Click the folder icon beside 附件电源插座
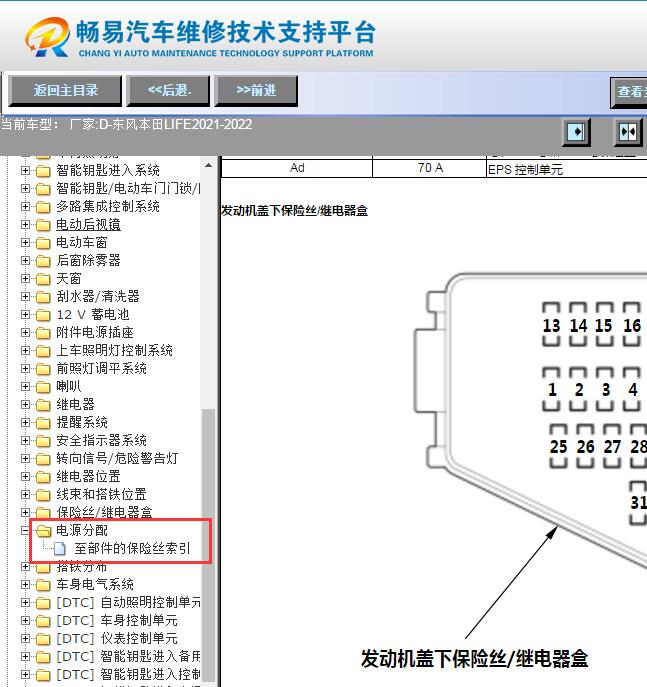 pos(43,333)
